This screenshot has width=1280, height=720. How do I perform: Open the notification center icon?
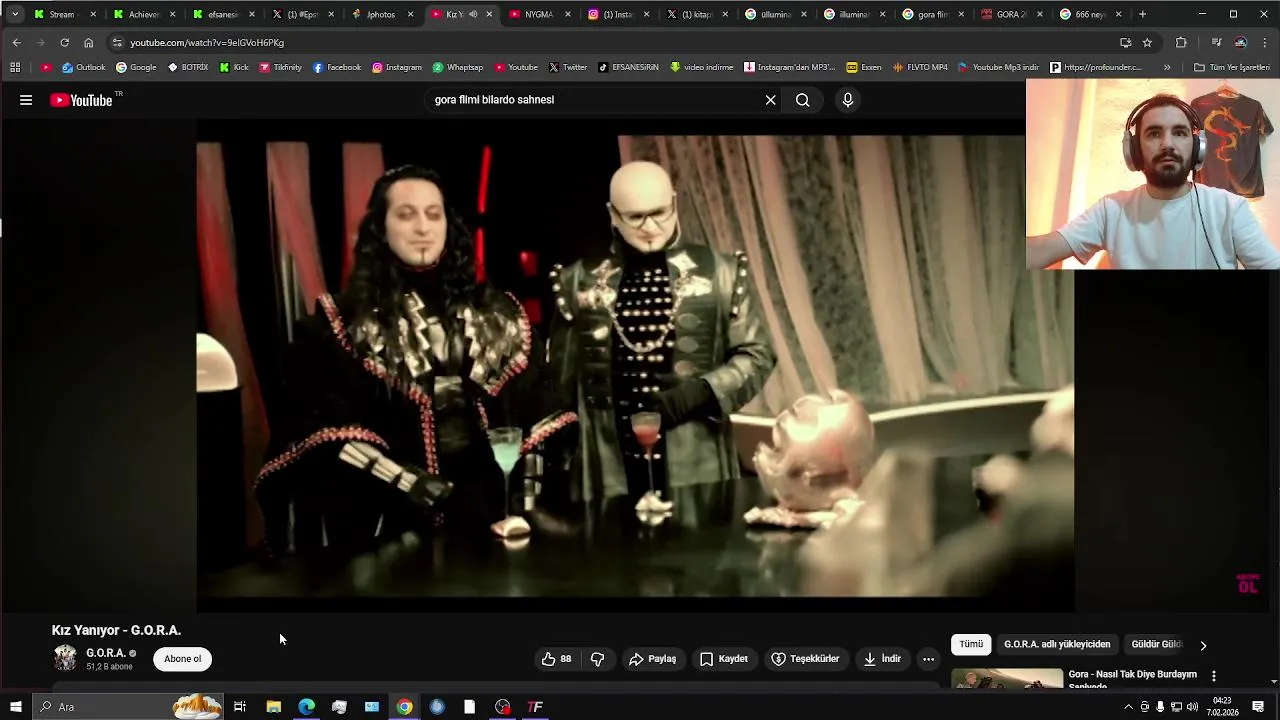(1258, 707)
